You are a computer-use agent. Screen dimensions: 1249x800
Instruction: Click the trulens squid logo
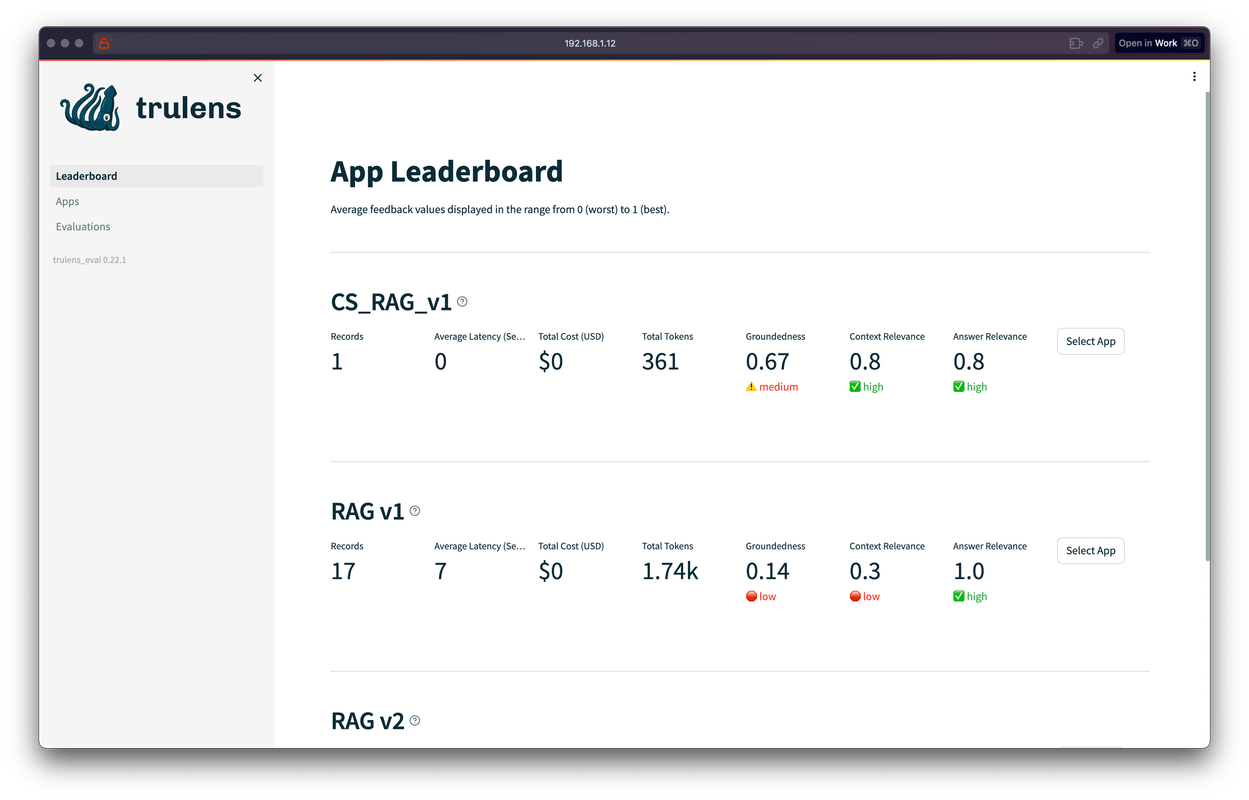(89, 107)
